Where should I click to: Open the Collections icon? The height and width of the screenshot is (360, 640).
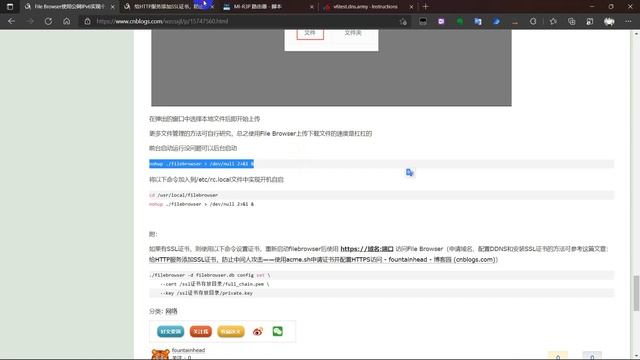571,21
